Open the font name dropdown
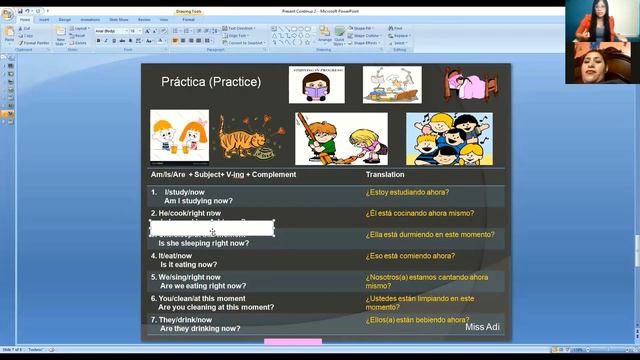 pyautogui.click(x=126, y=31)
